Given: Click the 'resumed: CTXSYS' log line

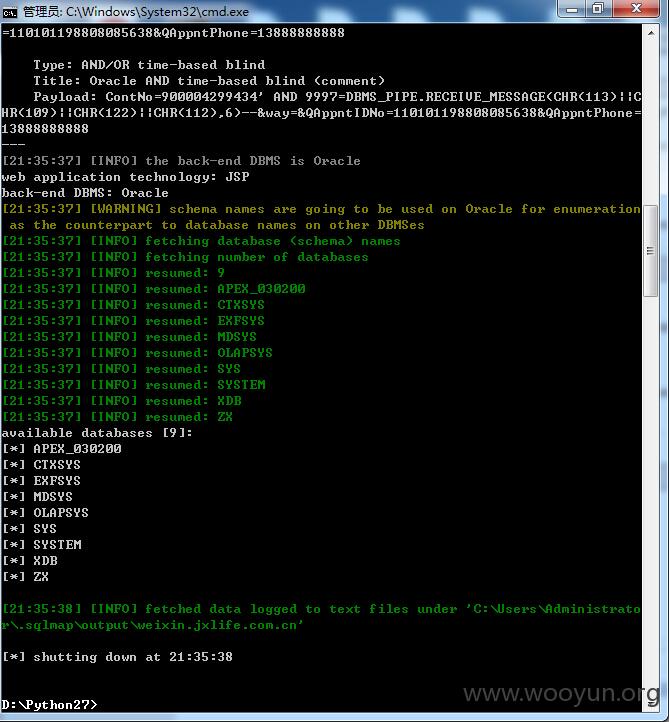Looking at the screenshot, I should click(133, 305).
